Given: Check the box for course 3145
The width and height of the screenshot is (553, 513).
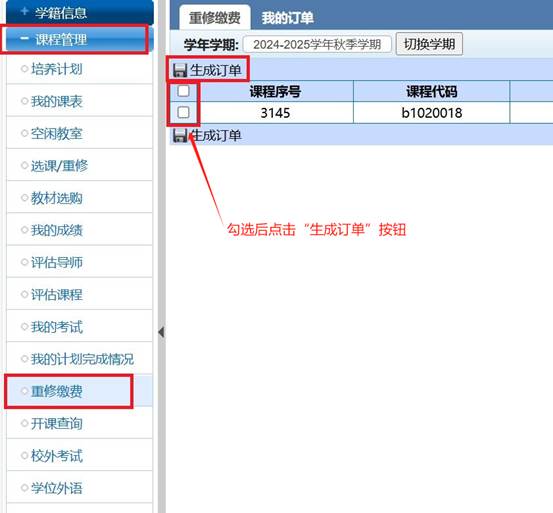Looking at the screenshot, I should [x=183, y=112].
